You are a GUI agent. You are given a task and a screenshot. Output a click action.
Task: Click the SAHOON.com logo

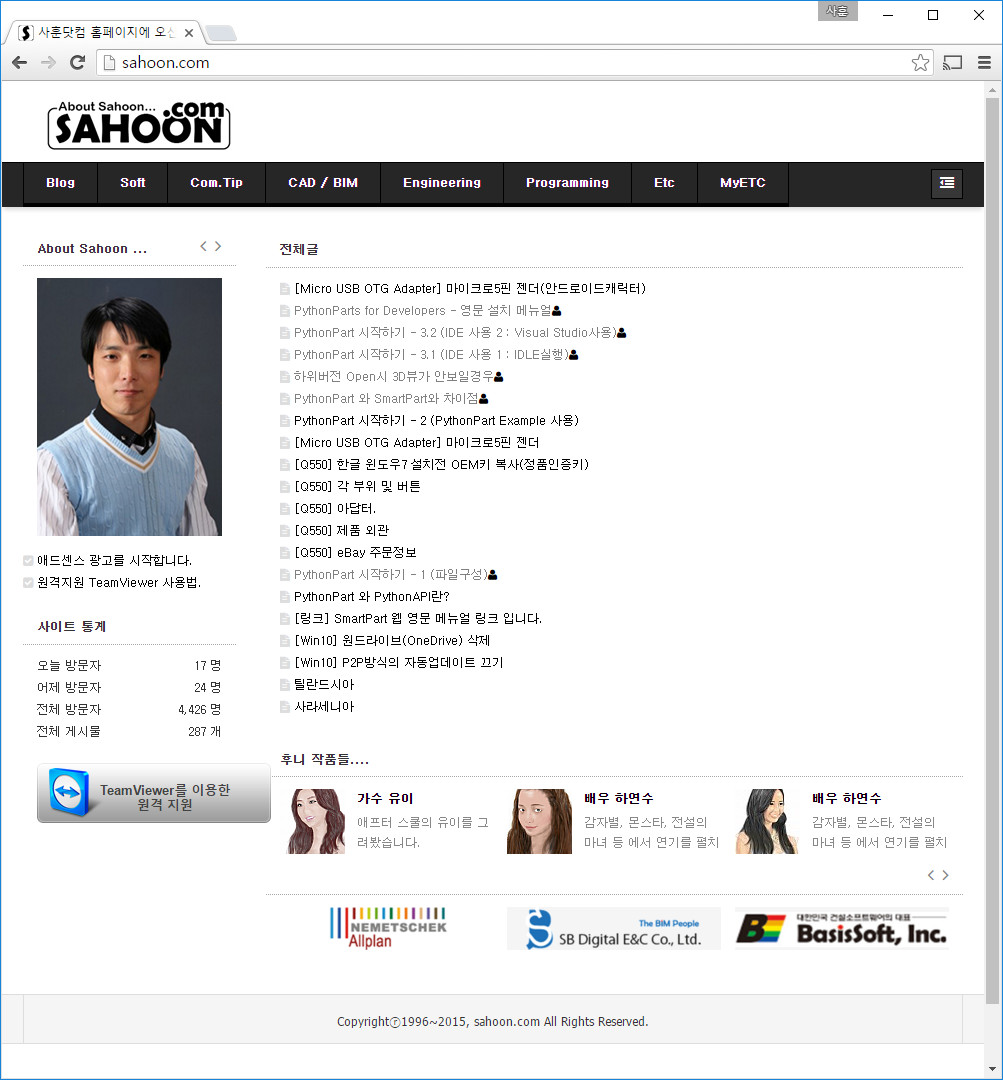click(138, 125)
